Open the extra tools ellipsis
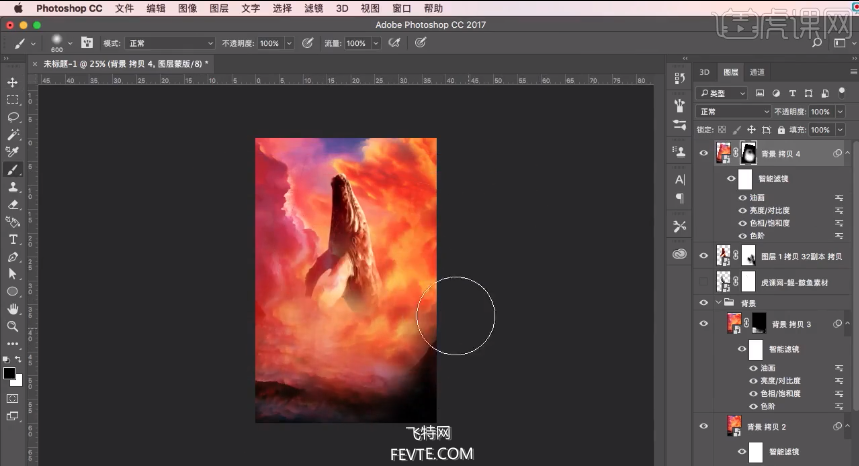The image size is (859, 466). [x=12, y=344]
